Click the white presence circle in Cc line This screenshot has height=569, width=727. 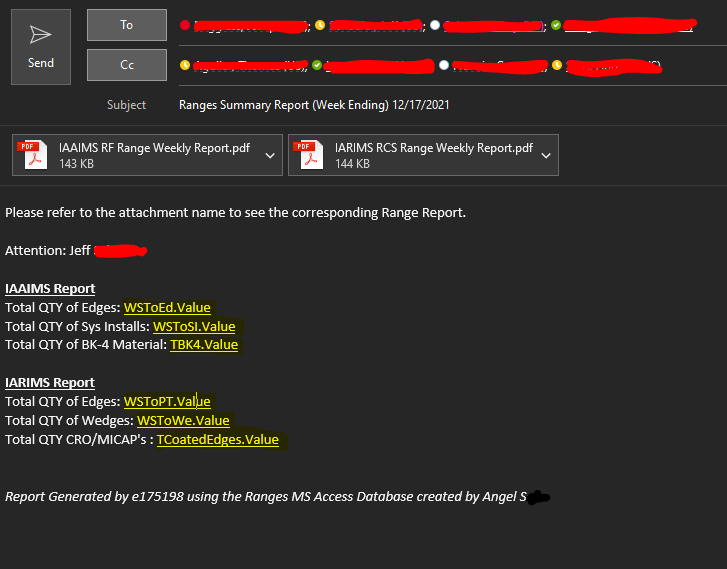click(x=444, y=65)
